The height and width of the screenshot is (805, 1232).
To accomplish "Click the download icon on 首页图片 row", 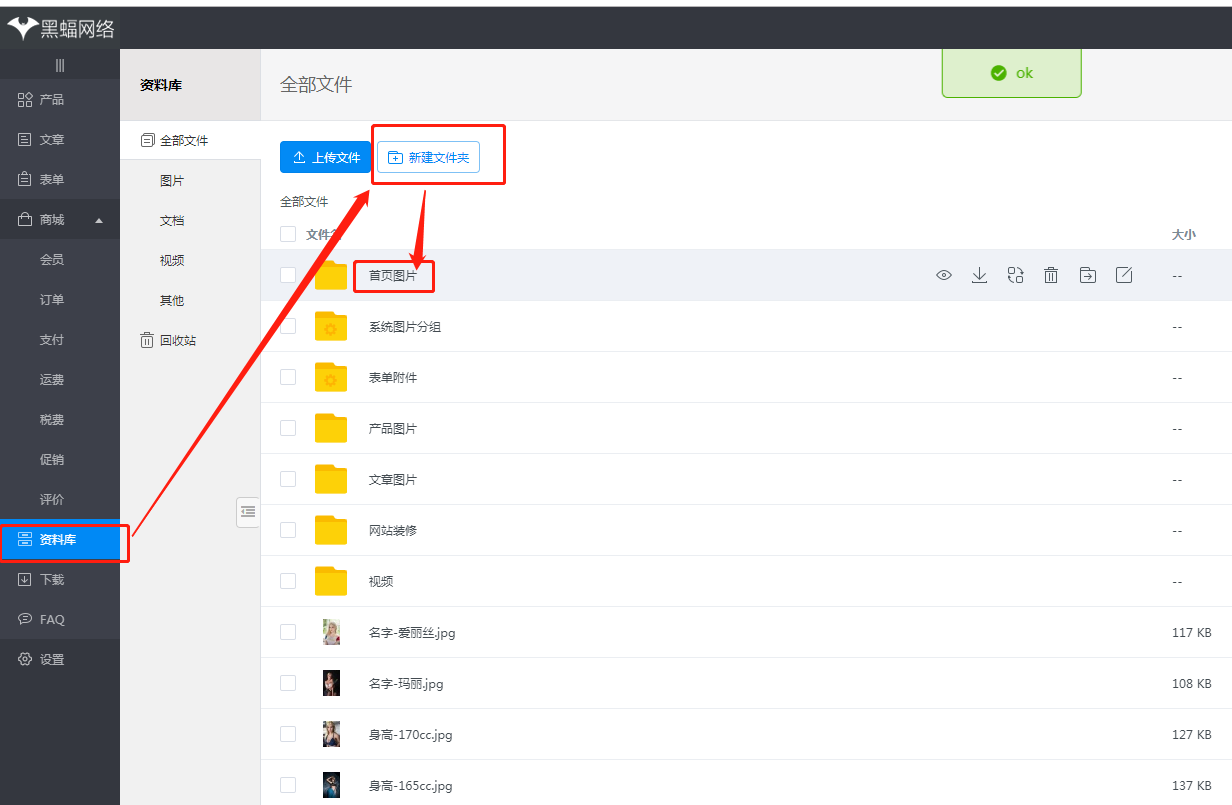I will (979, 276).
